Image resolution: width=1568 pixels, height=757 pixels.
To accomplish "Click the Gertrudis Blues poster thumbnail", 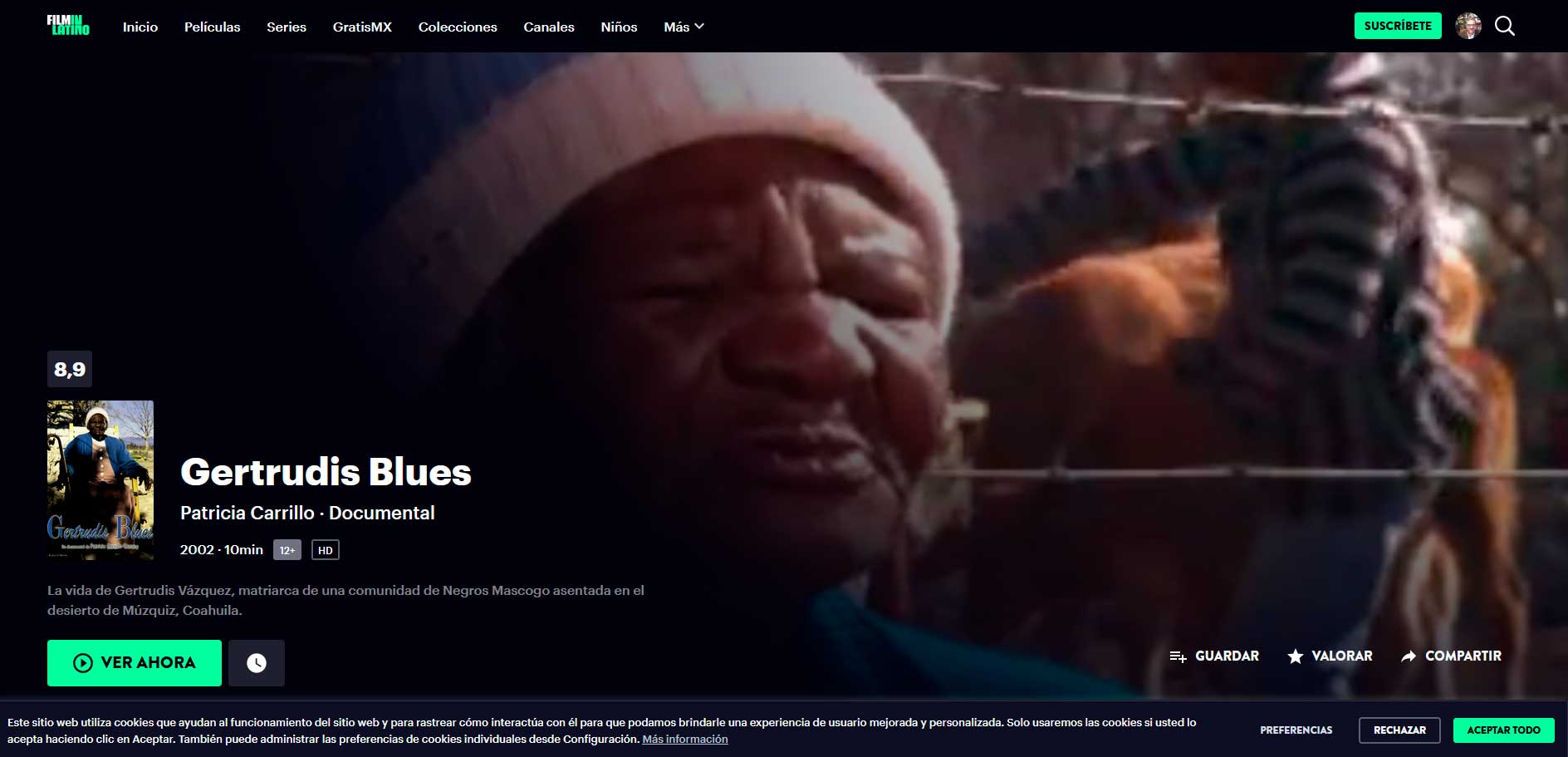I will coord(100,480).
